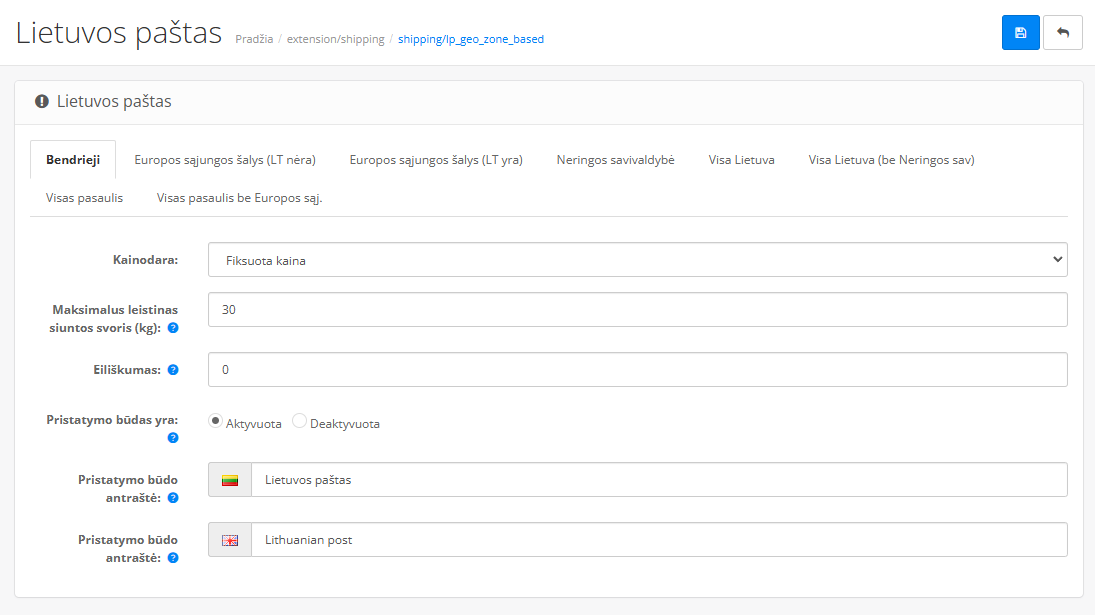Viewport: 1095px width, 615px height.
Task: Open Europos sąjungos šalys (LT nėra) tab
Action: tap(225, 160)
